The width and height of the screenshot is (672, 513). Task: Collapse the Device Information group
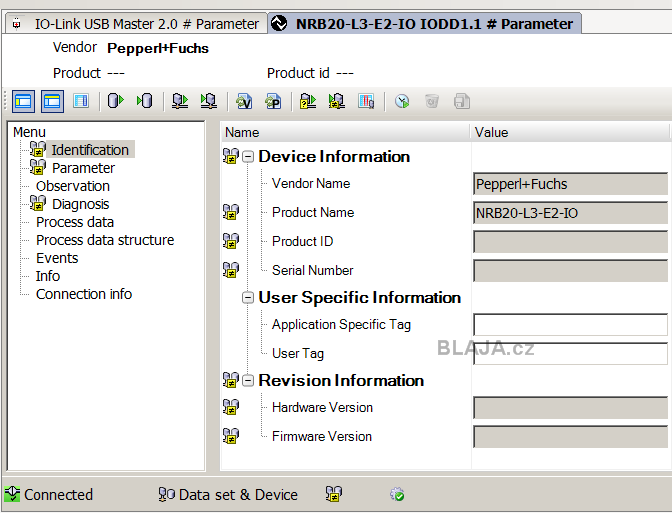tap(248, 157)
